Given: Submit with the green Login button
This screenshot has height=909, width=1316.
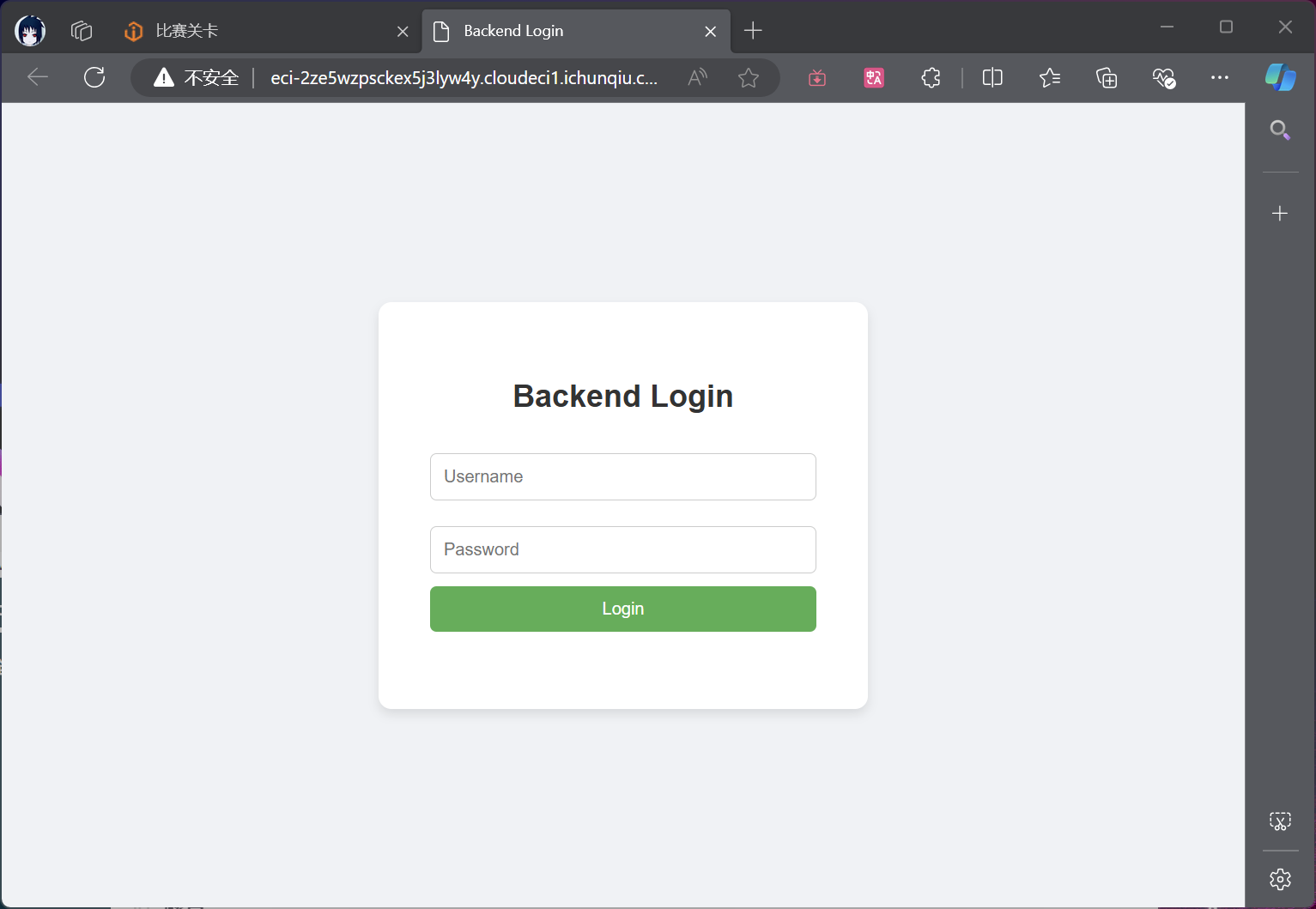Looking at the screenshot, I should (623, 609).
